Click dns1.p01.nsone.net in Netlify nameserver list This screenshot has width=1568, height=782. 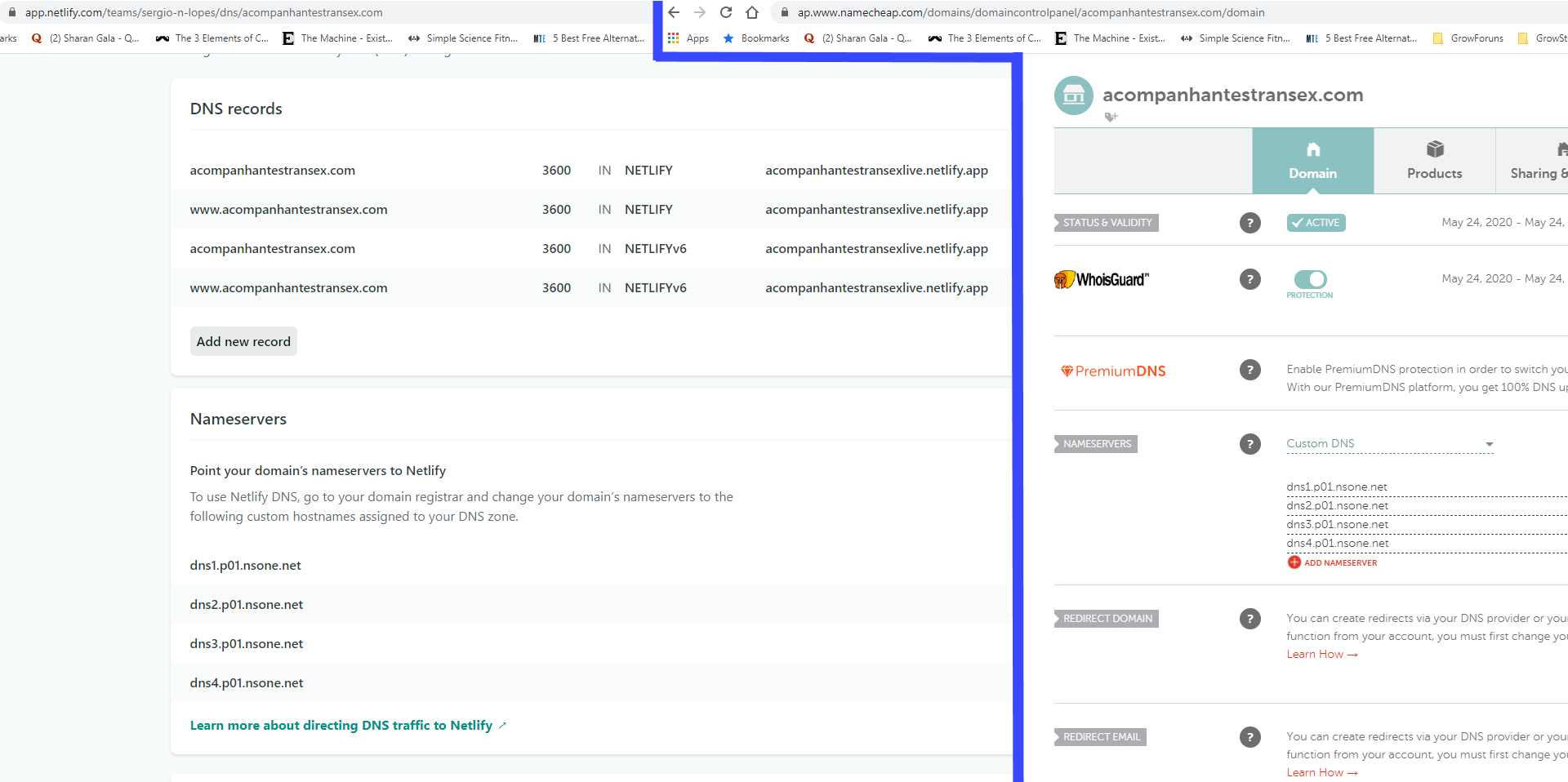click(x=246, y=566)
